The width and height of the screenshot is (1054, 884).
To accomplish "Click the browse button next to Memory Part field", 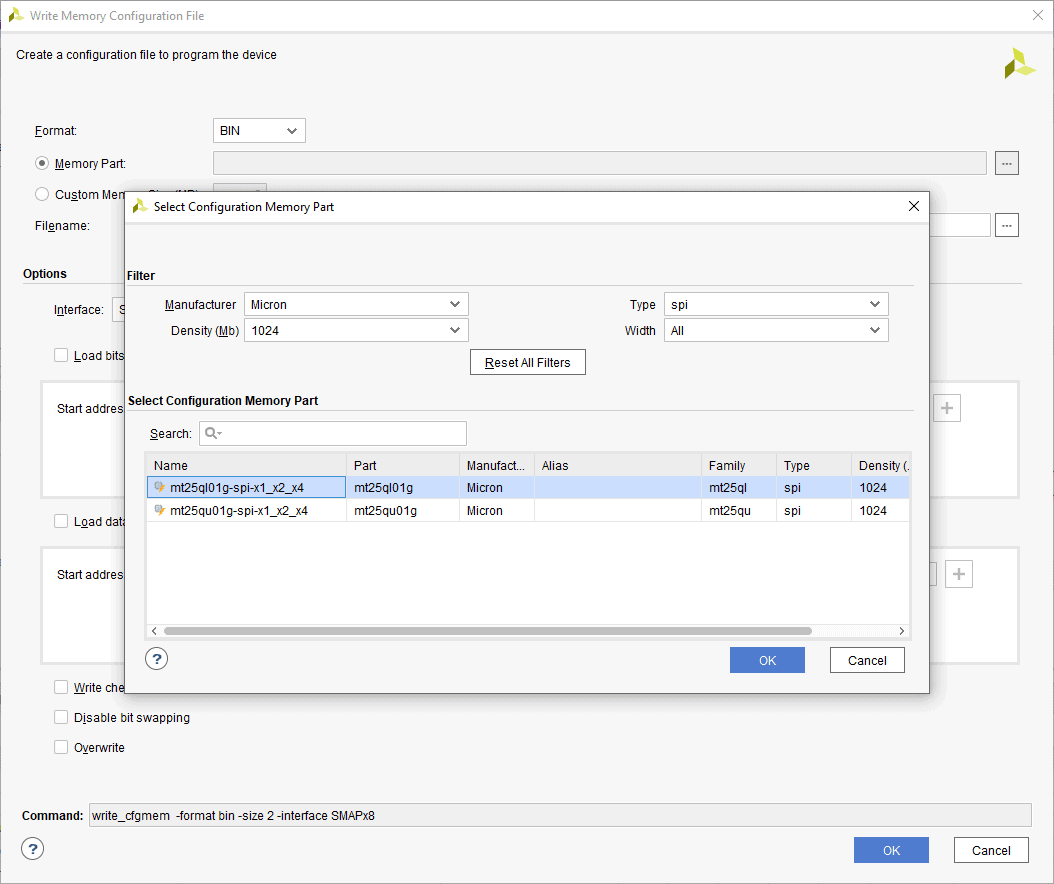I will [1007, 163].
